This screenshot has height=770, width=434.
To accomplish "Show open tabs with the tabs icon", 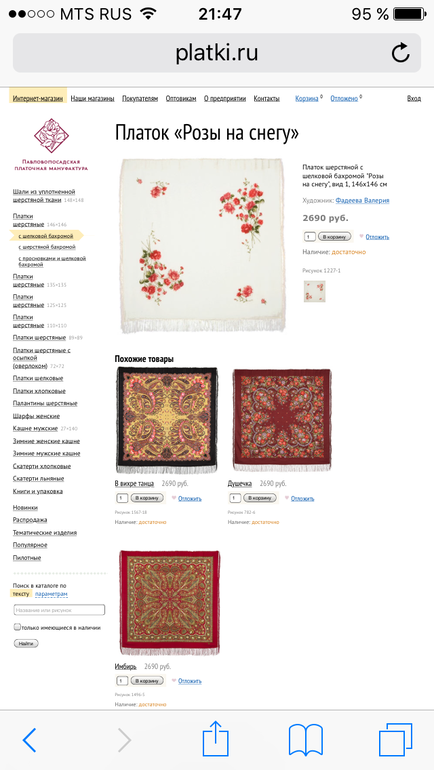I will click(x=395, y=739).
